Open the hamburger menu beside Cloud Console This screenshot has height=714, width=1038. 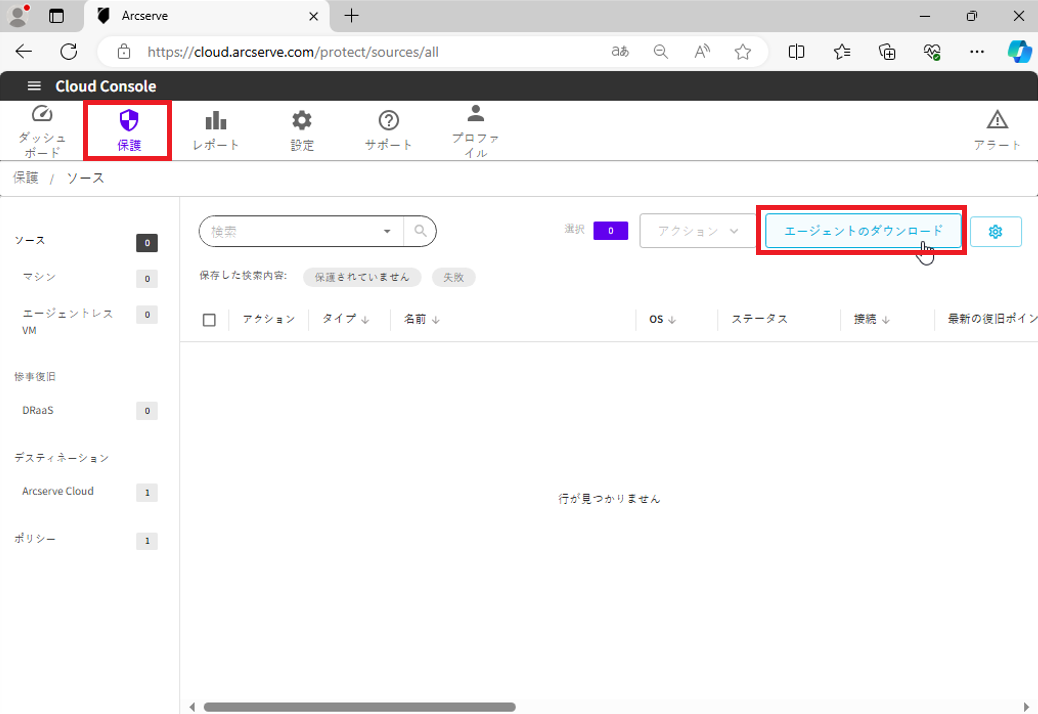34,86
